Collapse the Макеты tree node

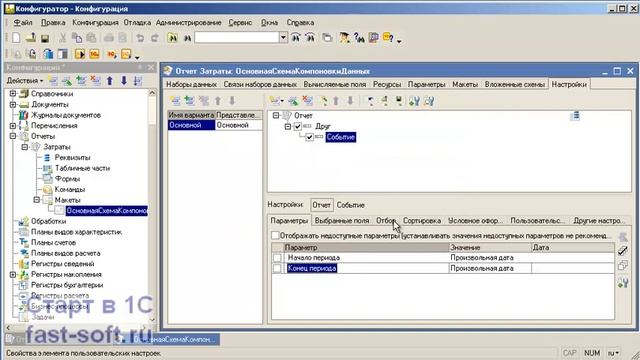pyautogui.click(x=37, y=200)
